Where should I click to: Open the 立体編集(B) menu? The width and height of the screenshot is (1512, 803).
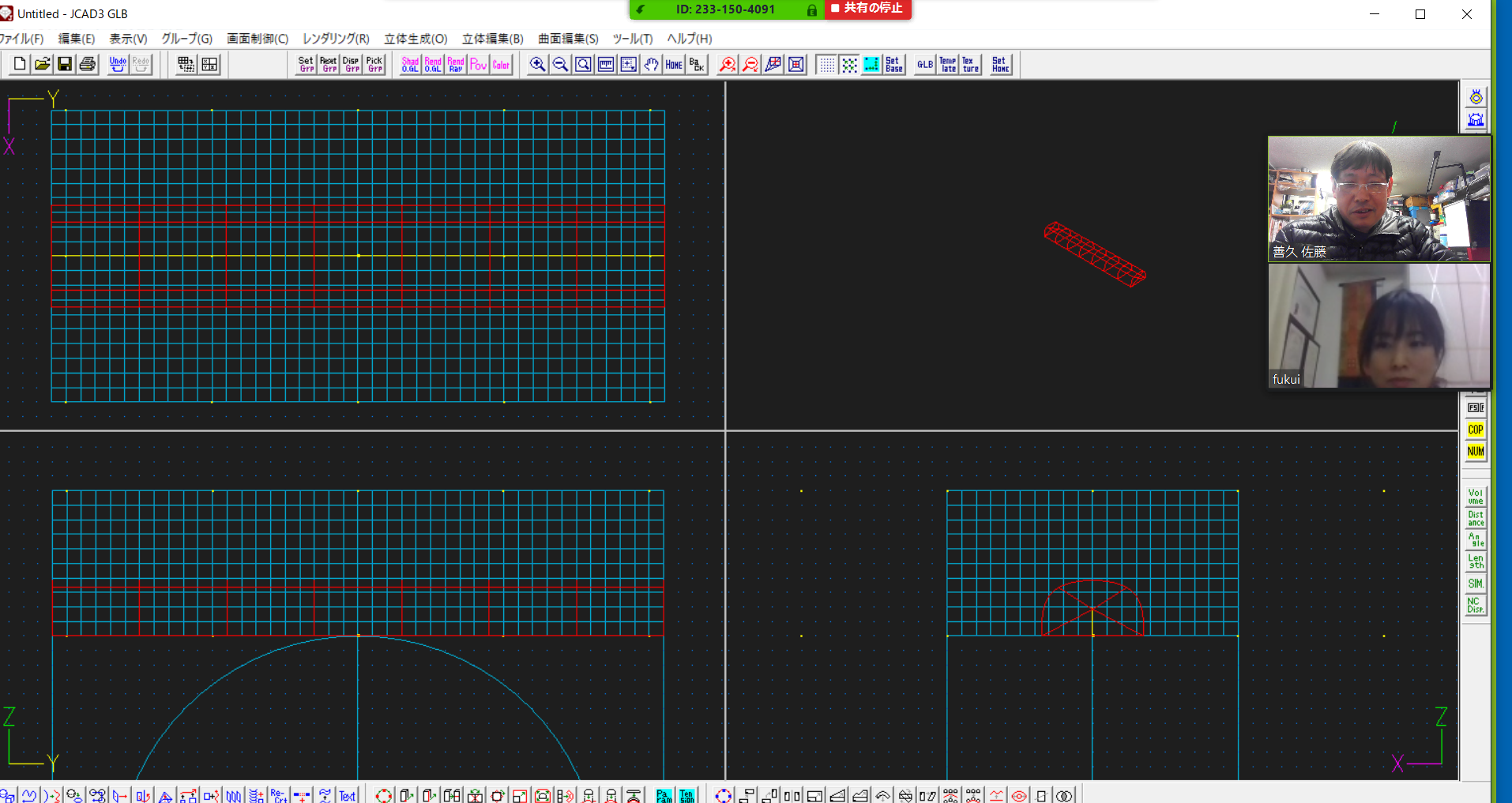point(492,39)
